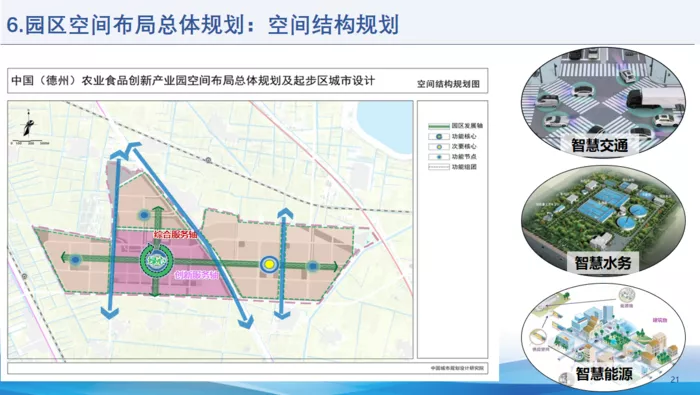Click the 空间结构规划图 caption text
The image size is (700, 395).
pos(448,84)
